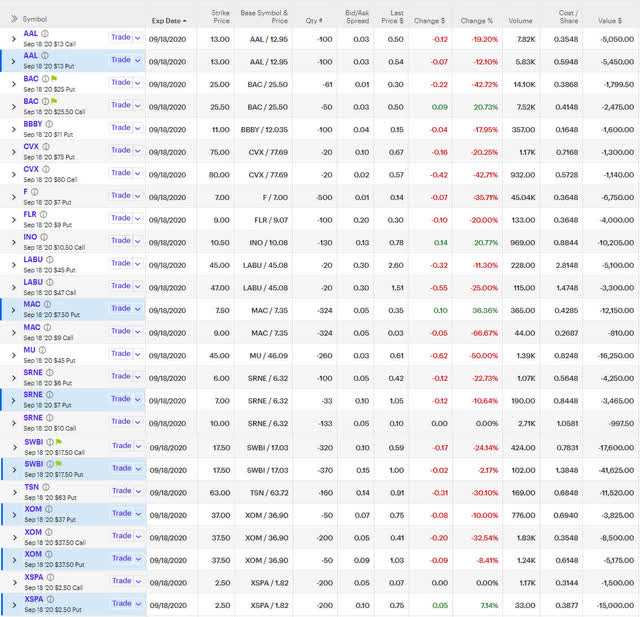Click green flag on BAC $25.50 Call
Image resolution: width=640 pixels, height=617 pixels.
[x=54, y=101]
